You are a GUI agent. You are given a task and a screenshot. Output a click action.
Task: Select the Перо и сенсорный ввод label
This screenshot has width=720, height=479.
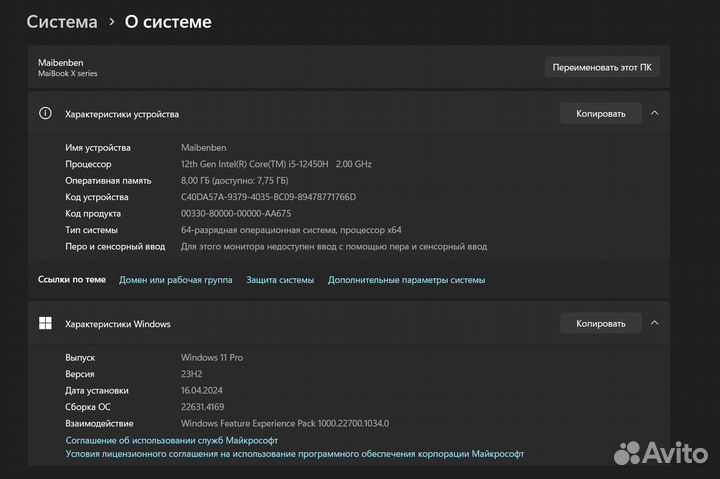[x=115, y=247]
